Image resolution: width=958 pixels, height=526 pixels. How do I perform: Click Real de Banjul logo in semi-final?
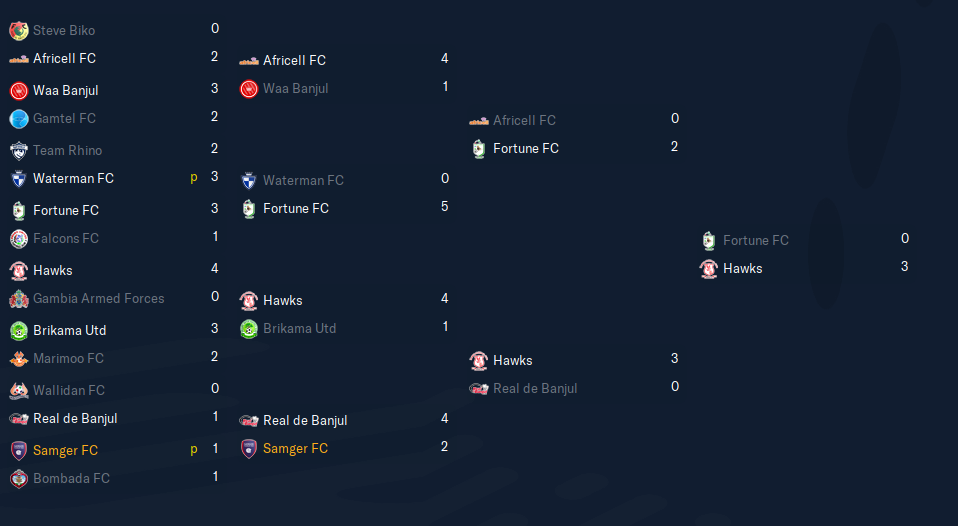[x=479, y=389]
